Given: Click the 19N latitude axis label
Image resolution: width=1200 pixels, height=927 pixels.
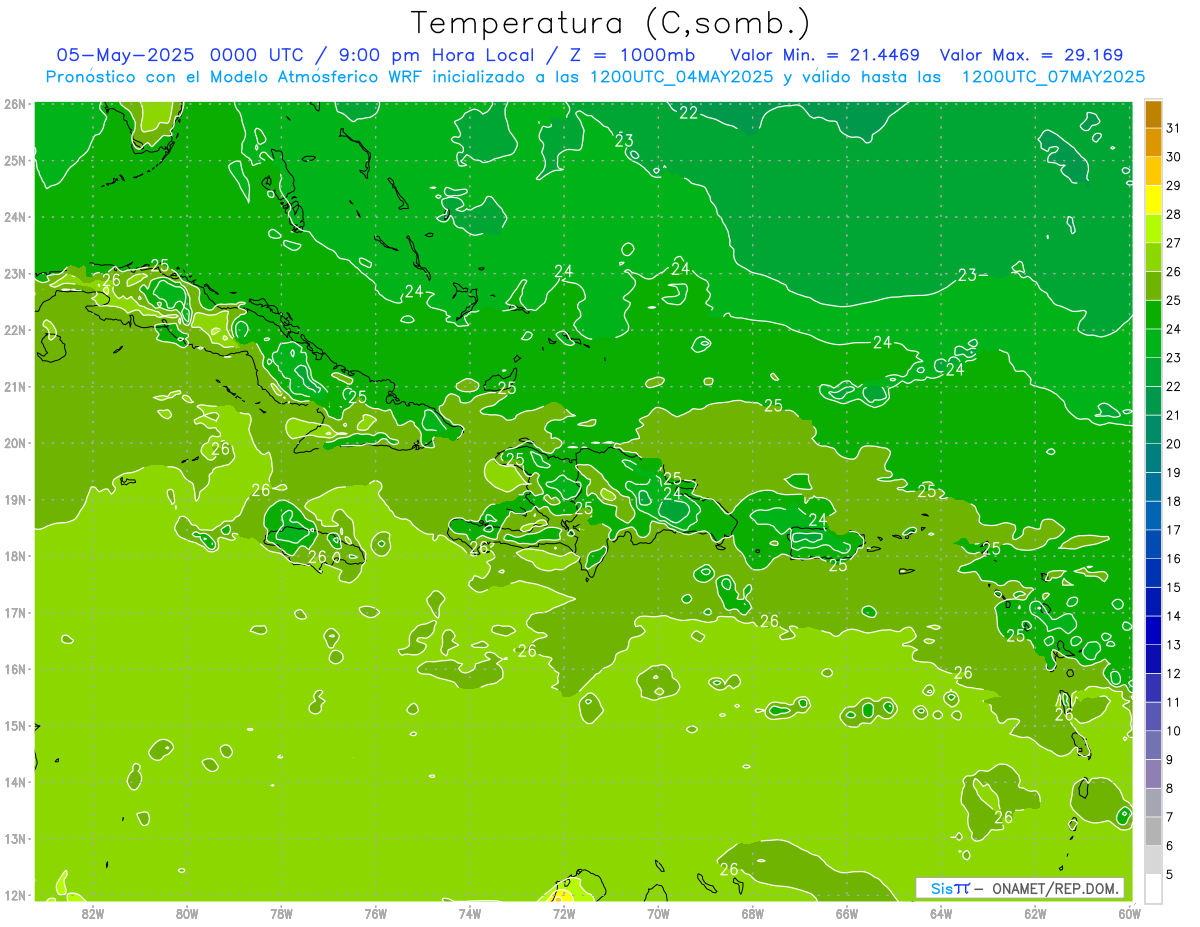Looking at the screenshot, I should (16, 500).
